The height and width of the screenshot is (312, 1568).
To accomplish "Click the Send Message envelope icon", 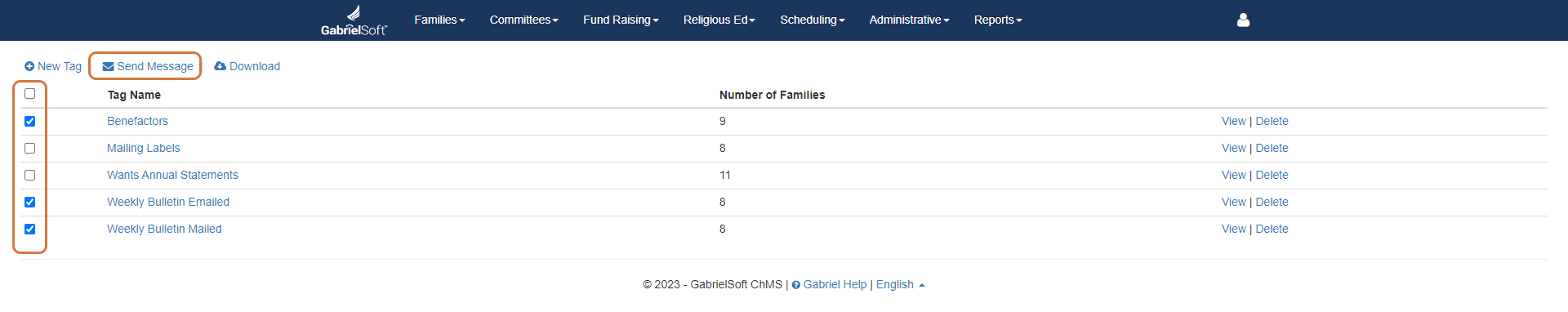I will 108,66.
